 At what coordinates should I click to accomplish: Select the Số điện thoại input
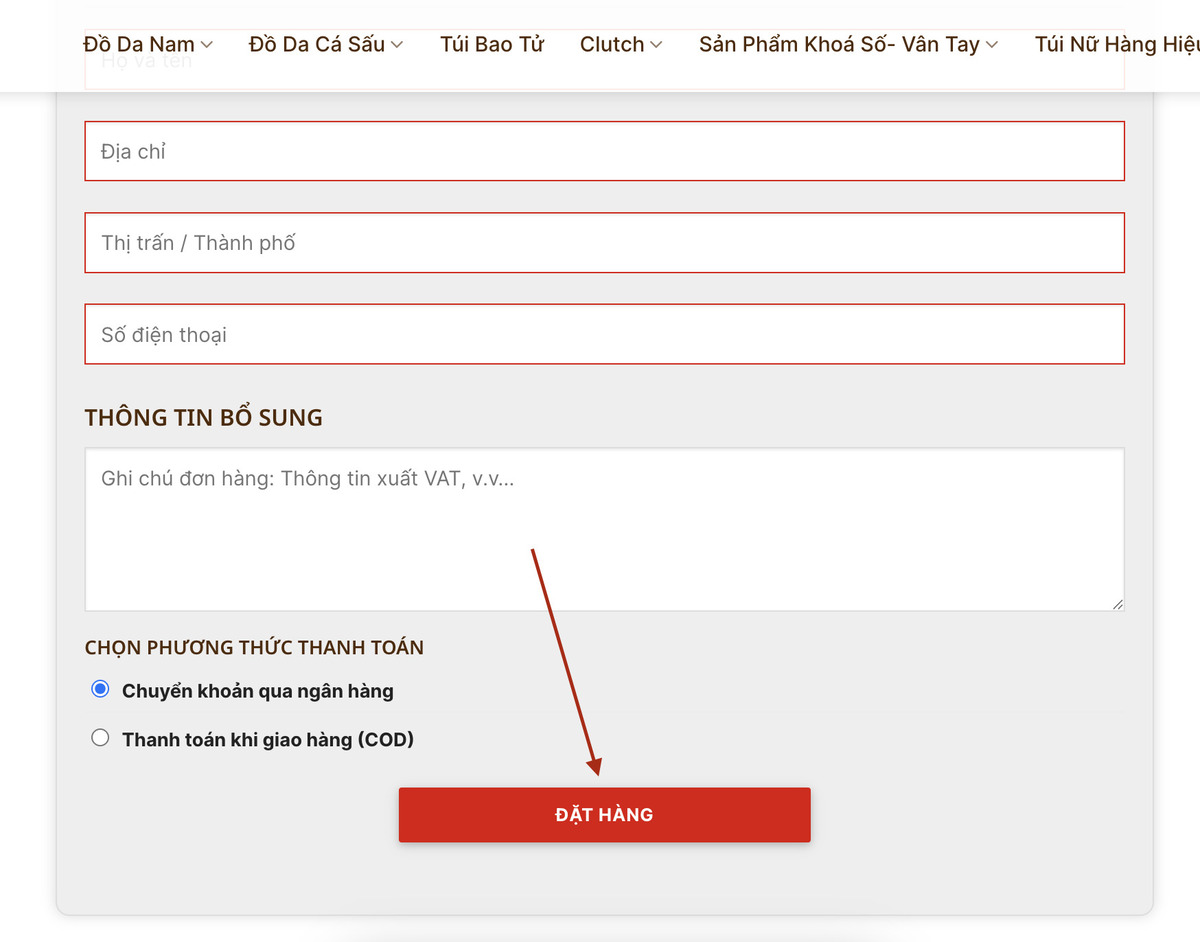pos(604,334)
